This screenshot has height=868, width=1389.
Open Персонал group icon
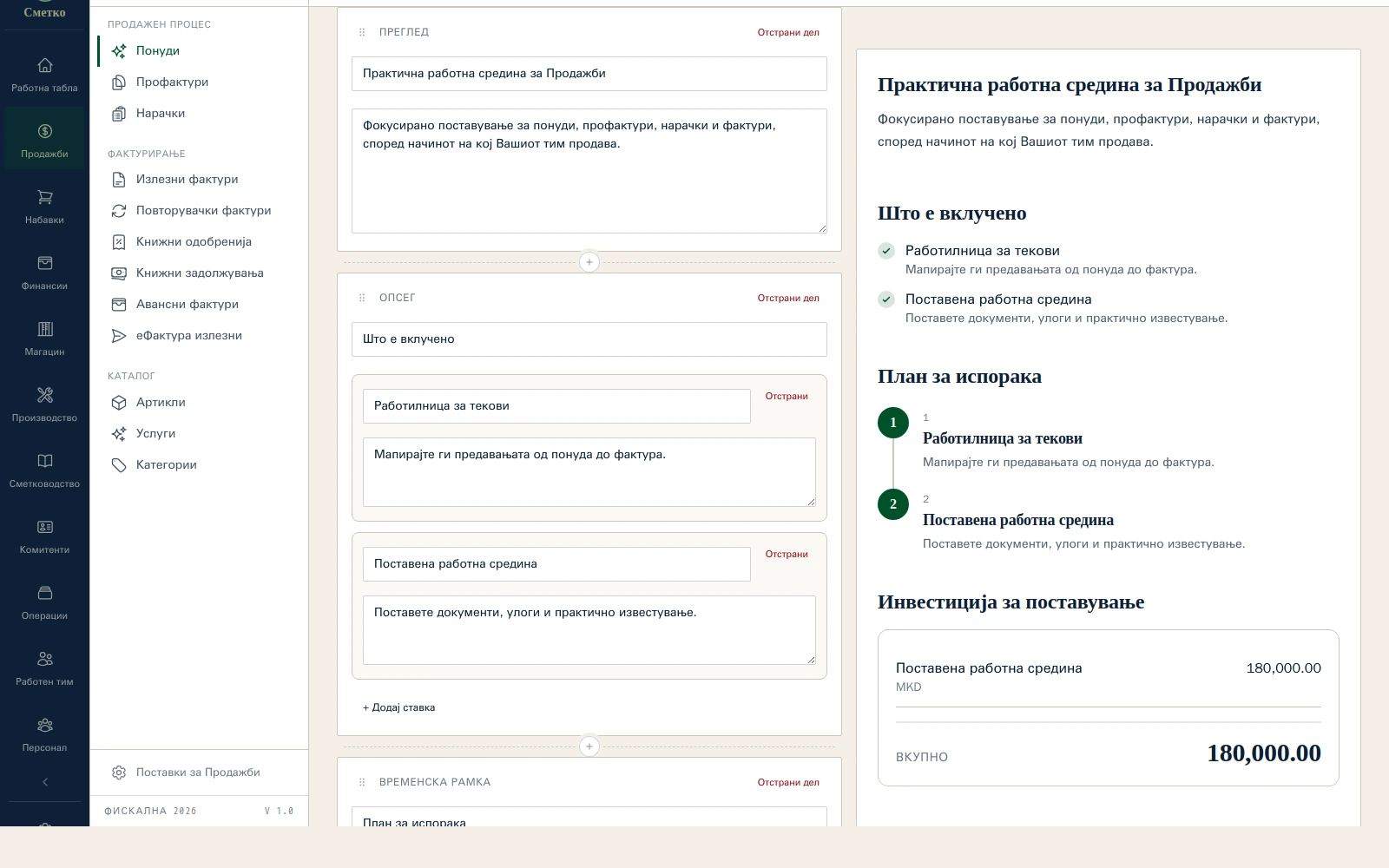44,726
